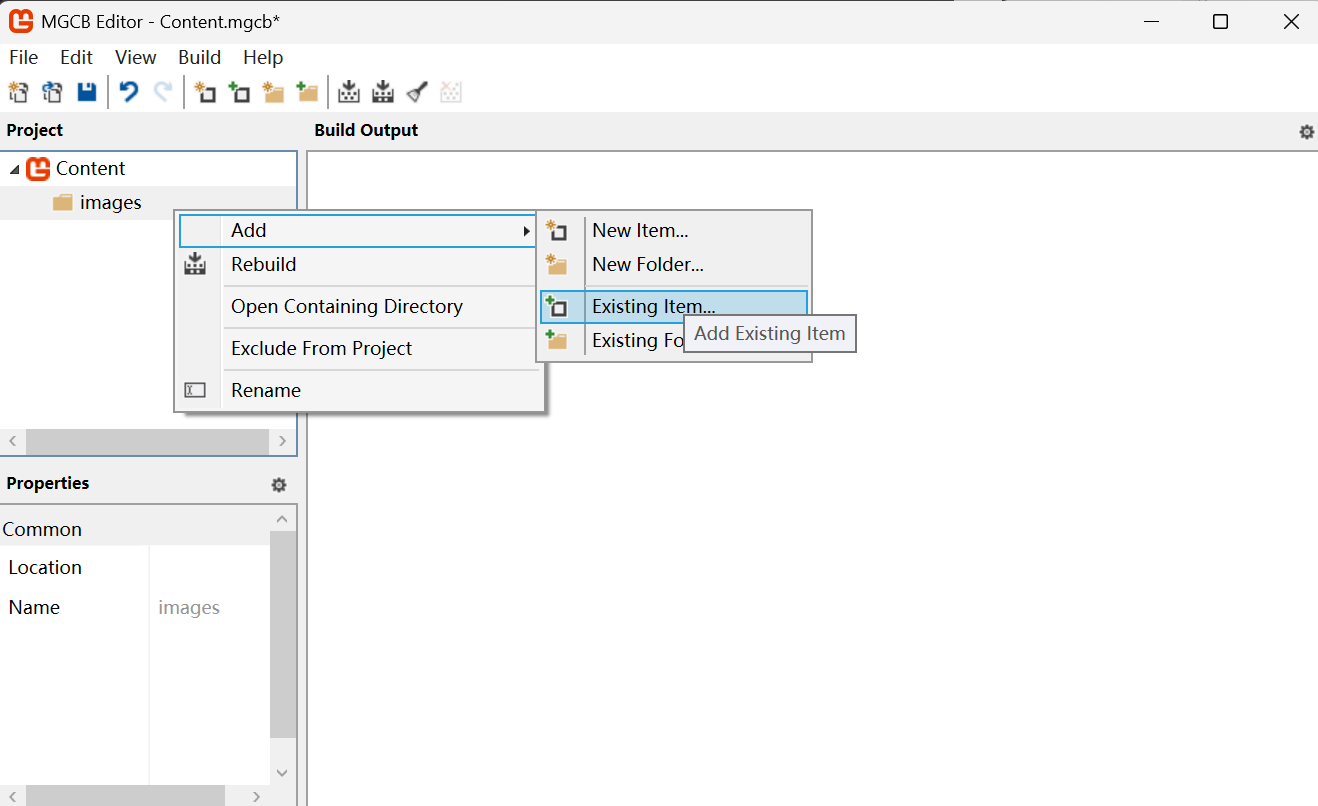This screenshot has width=1318, height=806.
Task: Click the toolbar New Item icon
Action: click(x=205, y=93)
